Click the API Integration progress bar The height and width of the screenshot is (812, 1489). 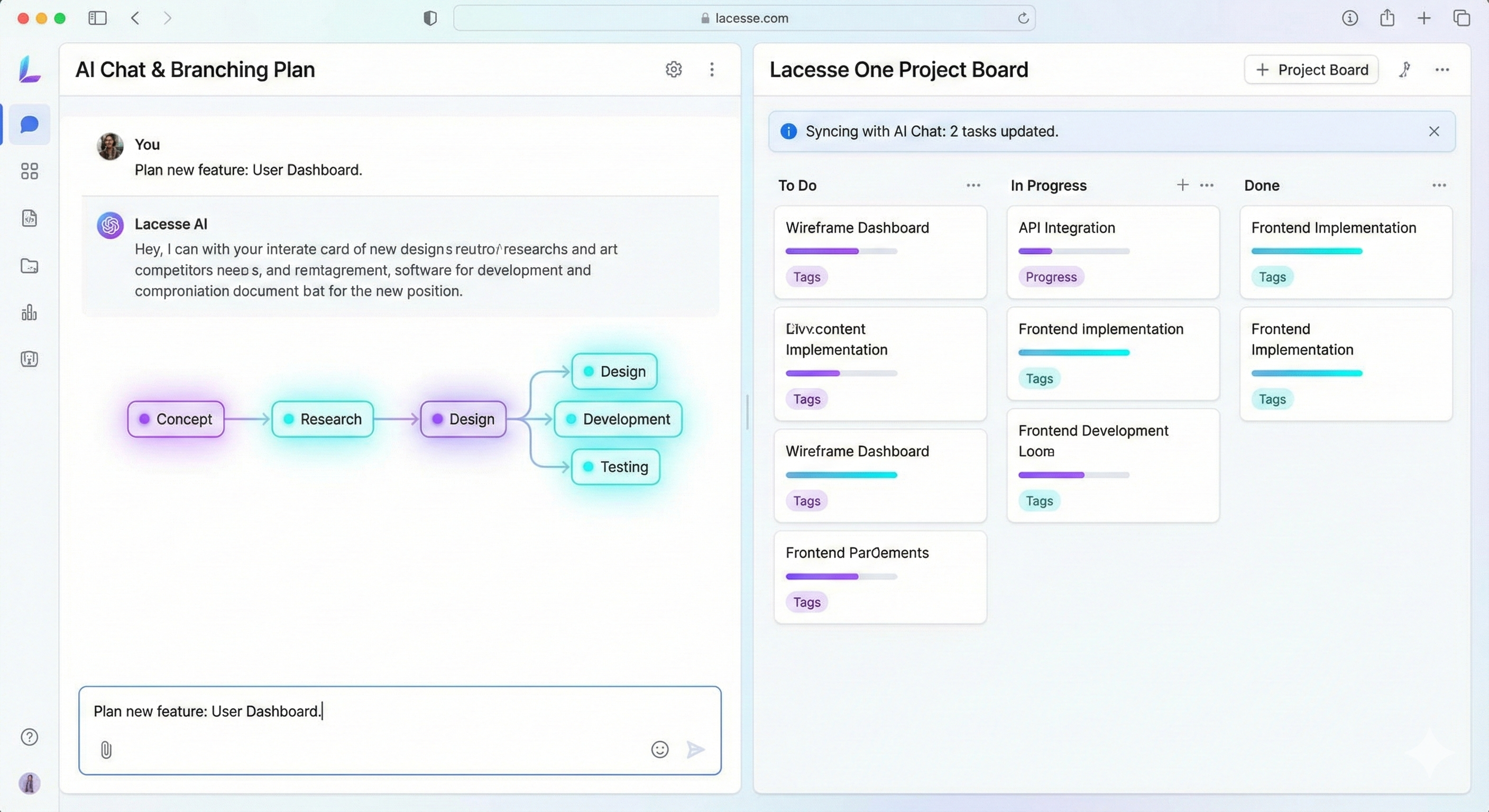click(x=1073, y=252)
